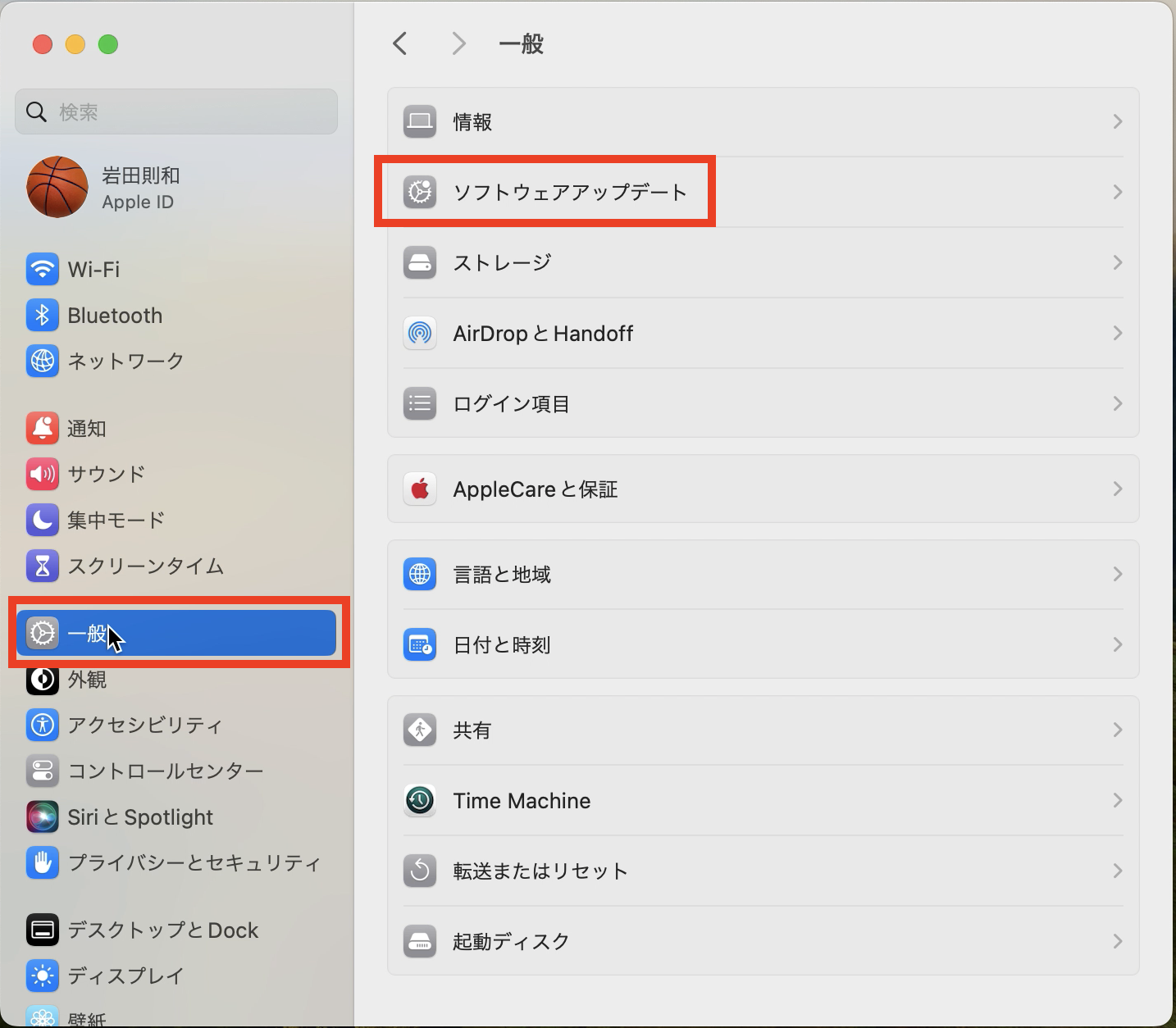1176x1028 pixels.
Task: Expand the Time Machine row chevron
Action: point(1117,800)
